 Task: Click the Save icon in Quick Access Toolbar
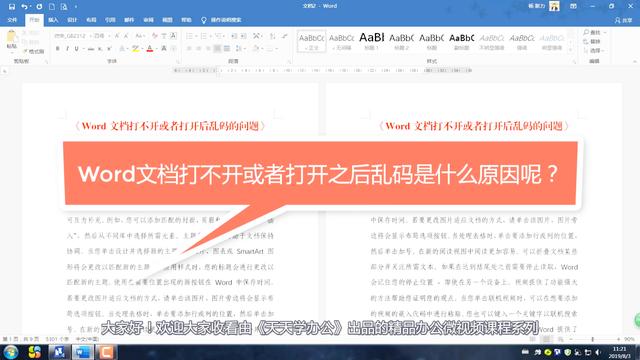[x=12, y=7]
